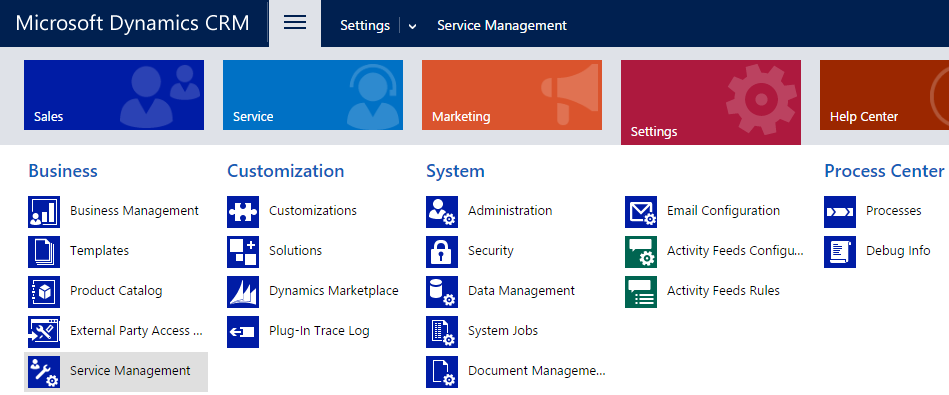Viewport: 949px width, 395px height.
Task: Open highlighted Service Management label
Action: coord(130,370)
